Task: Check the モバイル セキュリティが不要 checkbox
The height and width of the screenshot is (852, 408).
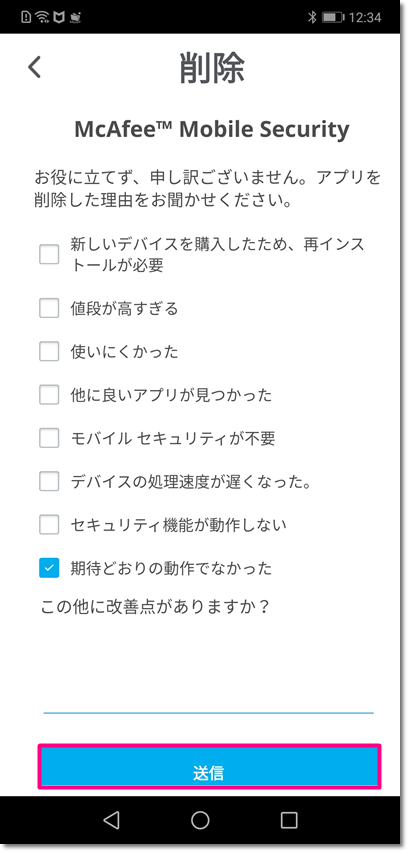Action: coord(49,438)
